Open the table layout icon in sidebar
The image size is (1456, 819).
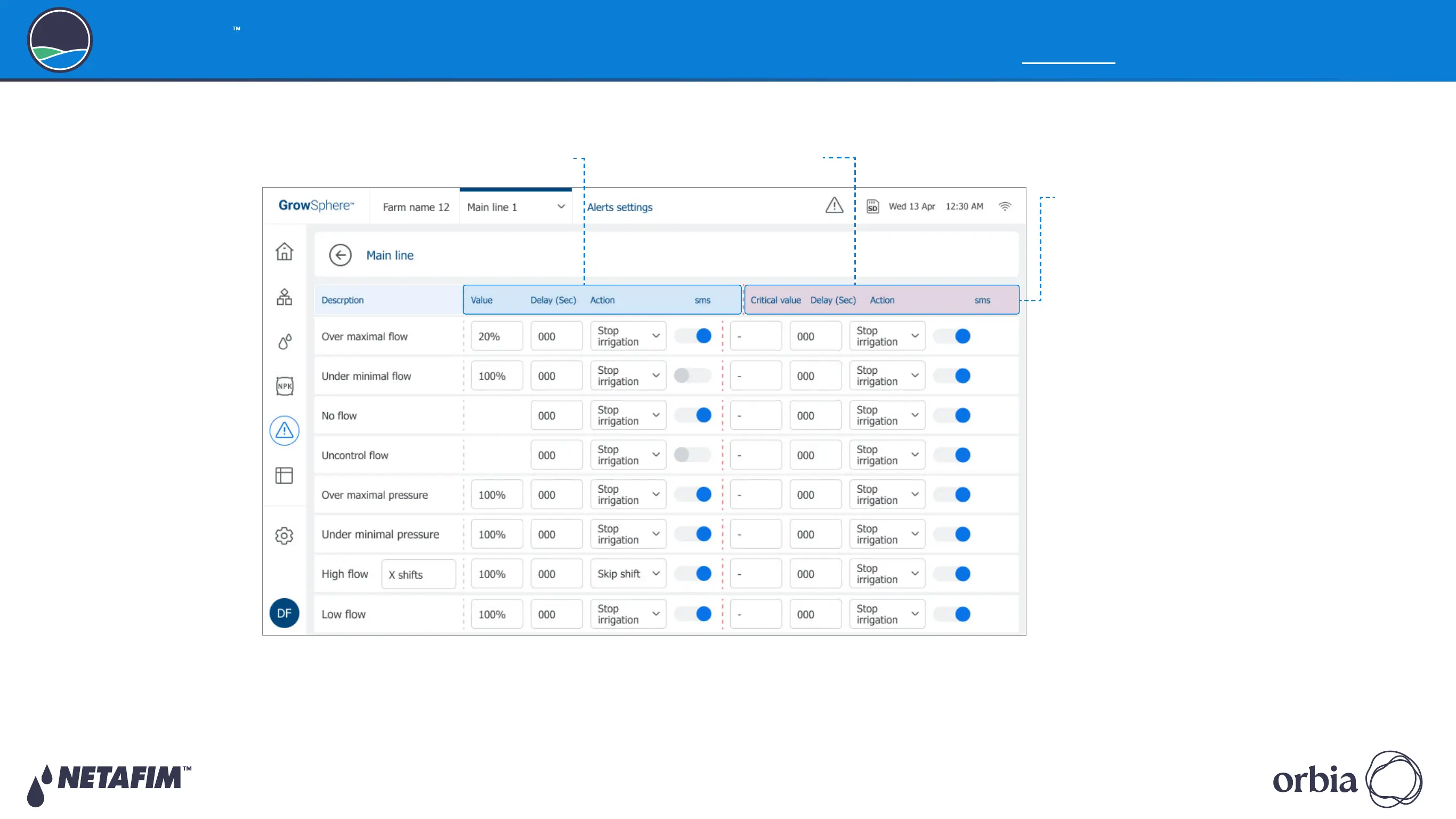click(x=284, y=476)
